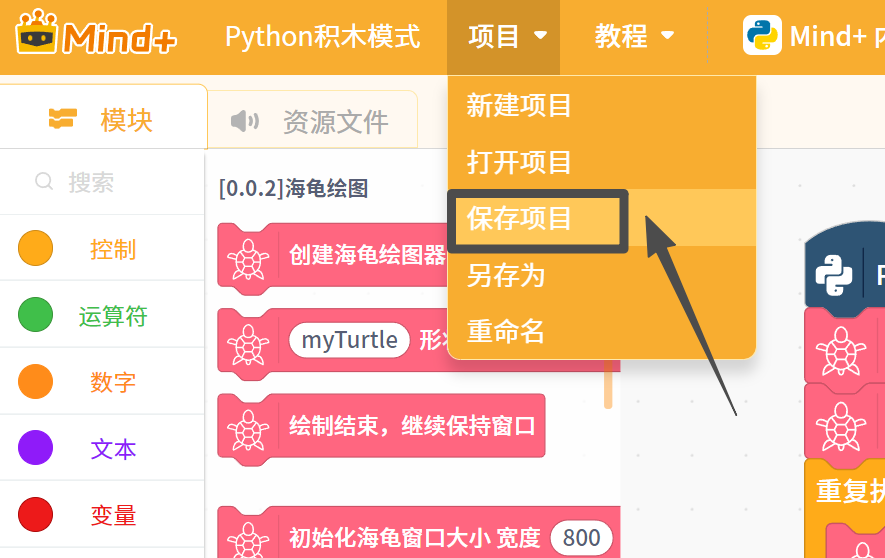Click turtle icon on 绘制结束 block
Viewport: 885px width, 558px height.
248,430
